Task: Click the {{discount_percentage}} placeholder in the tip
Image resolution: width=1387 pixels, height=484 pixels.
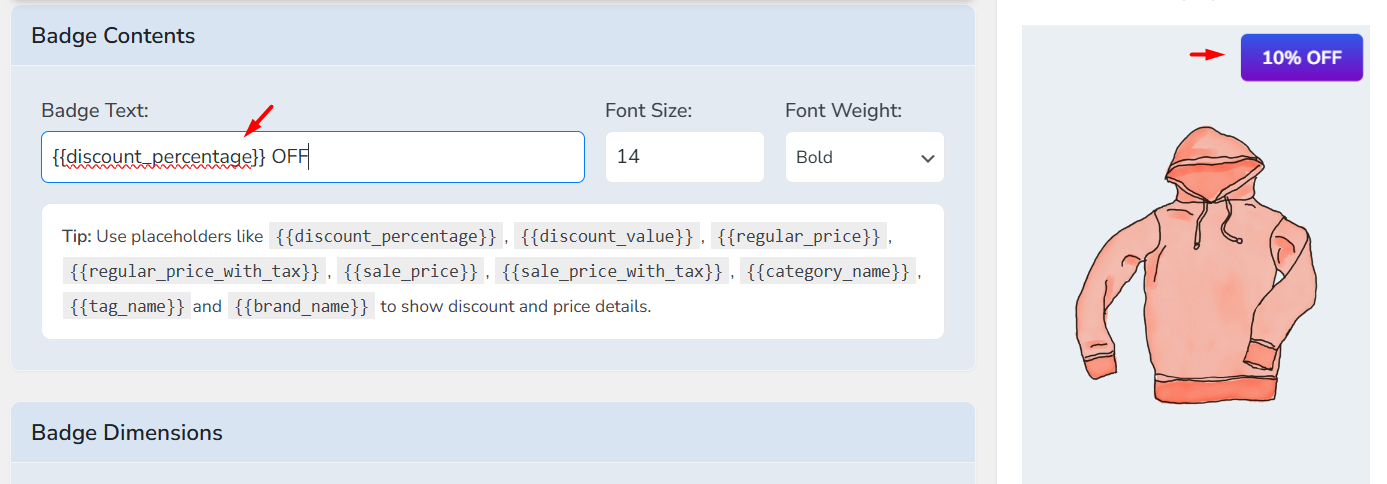Action: tap(386, 237)
